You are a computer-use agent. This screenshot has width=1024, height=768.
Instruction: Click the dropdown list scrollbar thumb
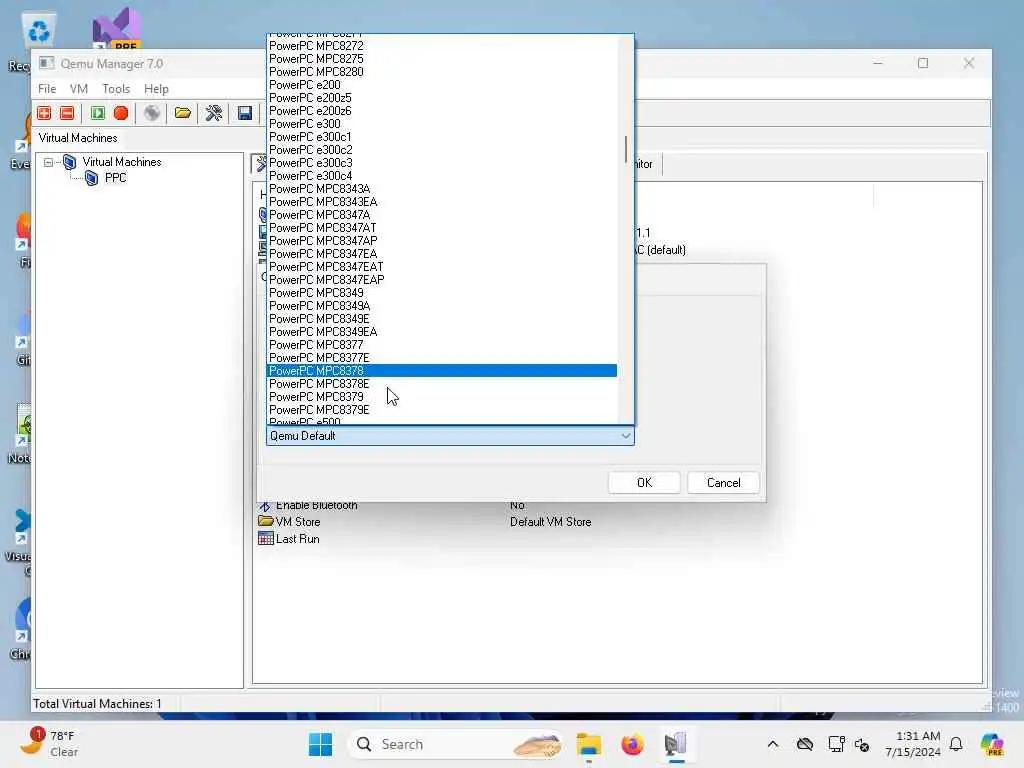click(x=626, y=150)
